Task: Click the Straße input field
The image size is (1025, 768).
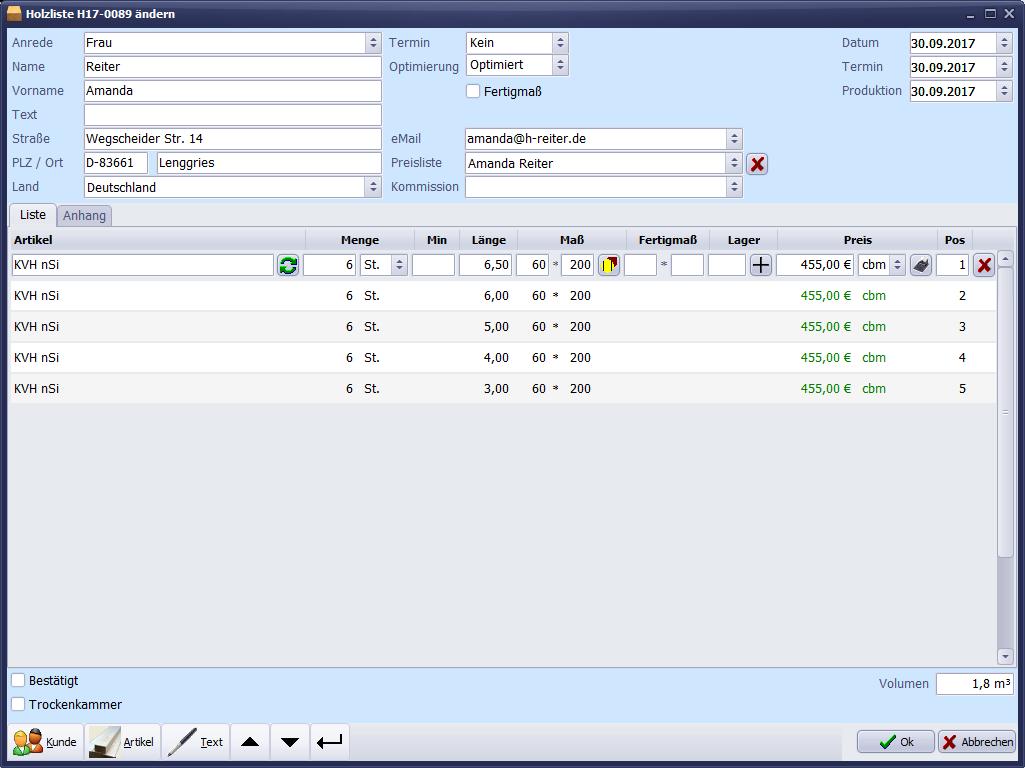Action: tap(233, 139)
